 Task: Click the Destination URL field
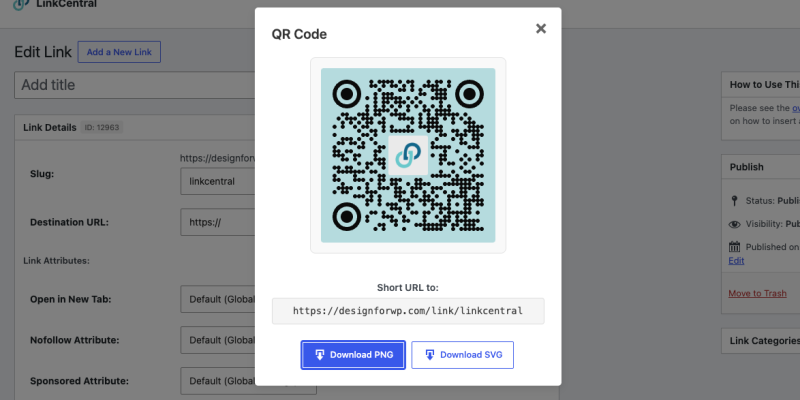[x=218, y=222]
